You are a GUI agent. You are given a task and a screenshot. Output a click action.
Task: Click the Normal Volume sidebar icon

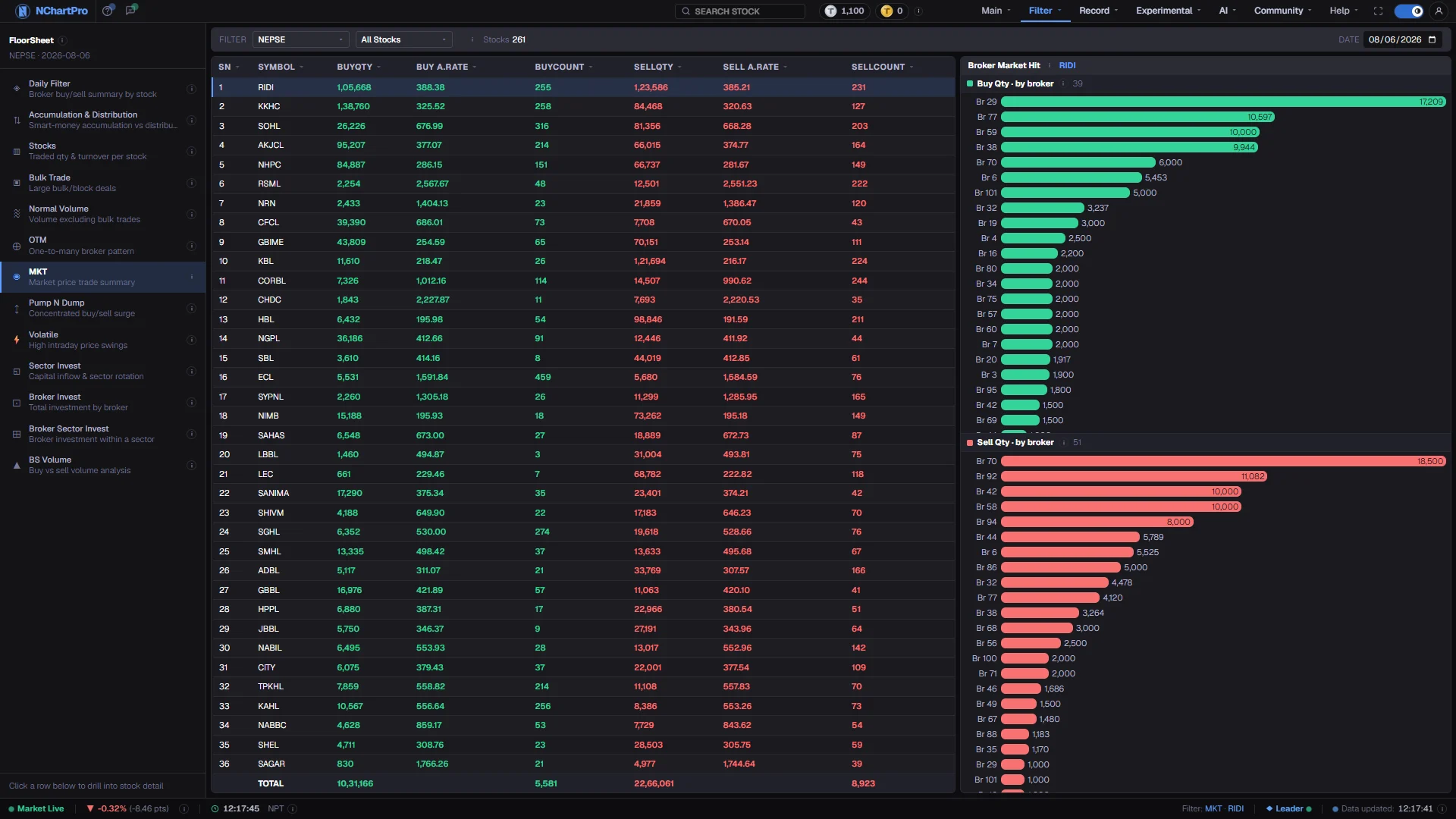click(x=17, y=214)
